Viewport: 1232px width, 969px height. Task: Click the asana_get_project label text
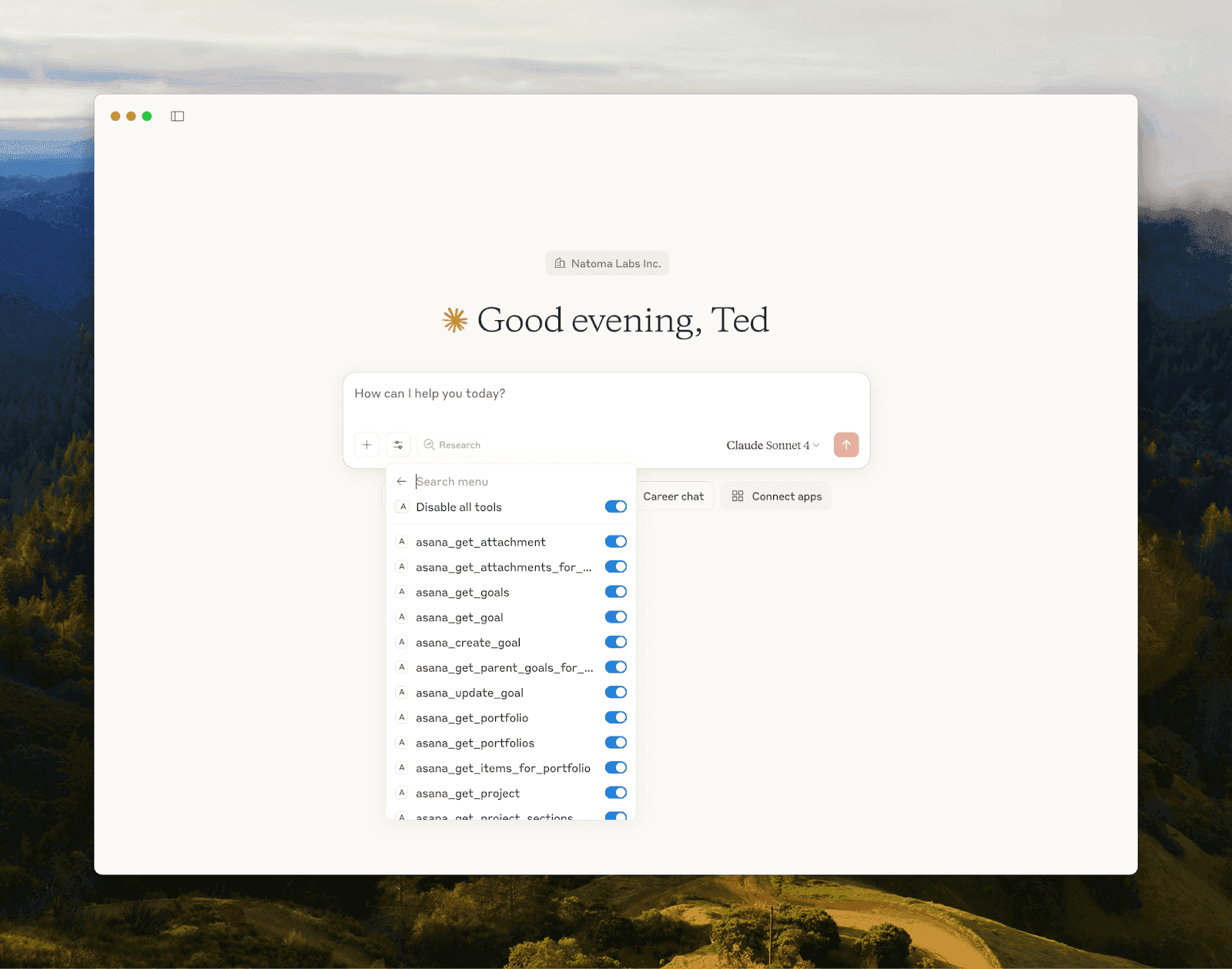[x=467, y=794]
